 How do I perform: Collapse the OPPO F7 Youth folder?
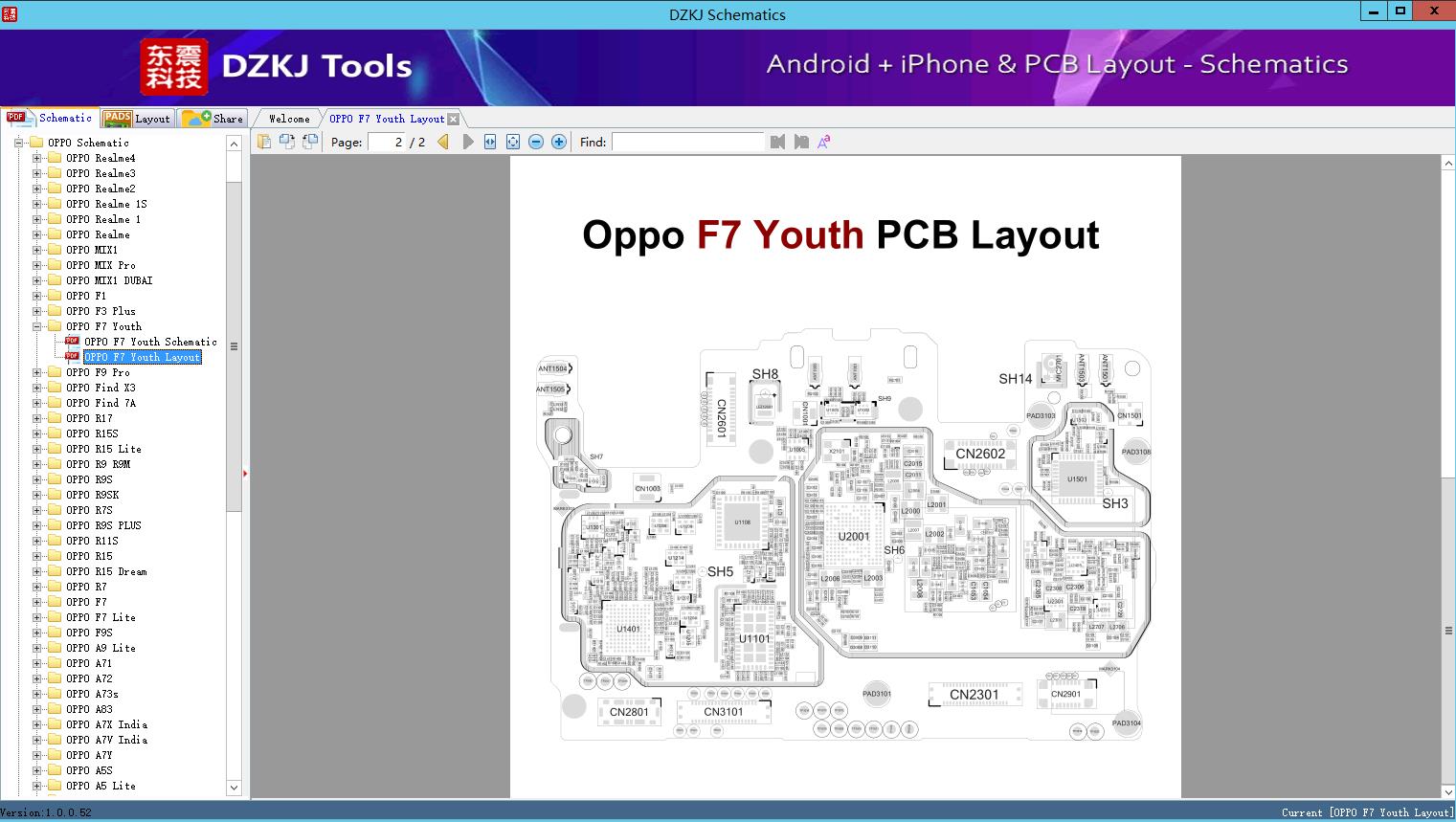click(x=36, y=326)
